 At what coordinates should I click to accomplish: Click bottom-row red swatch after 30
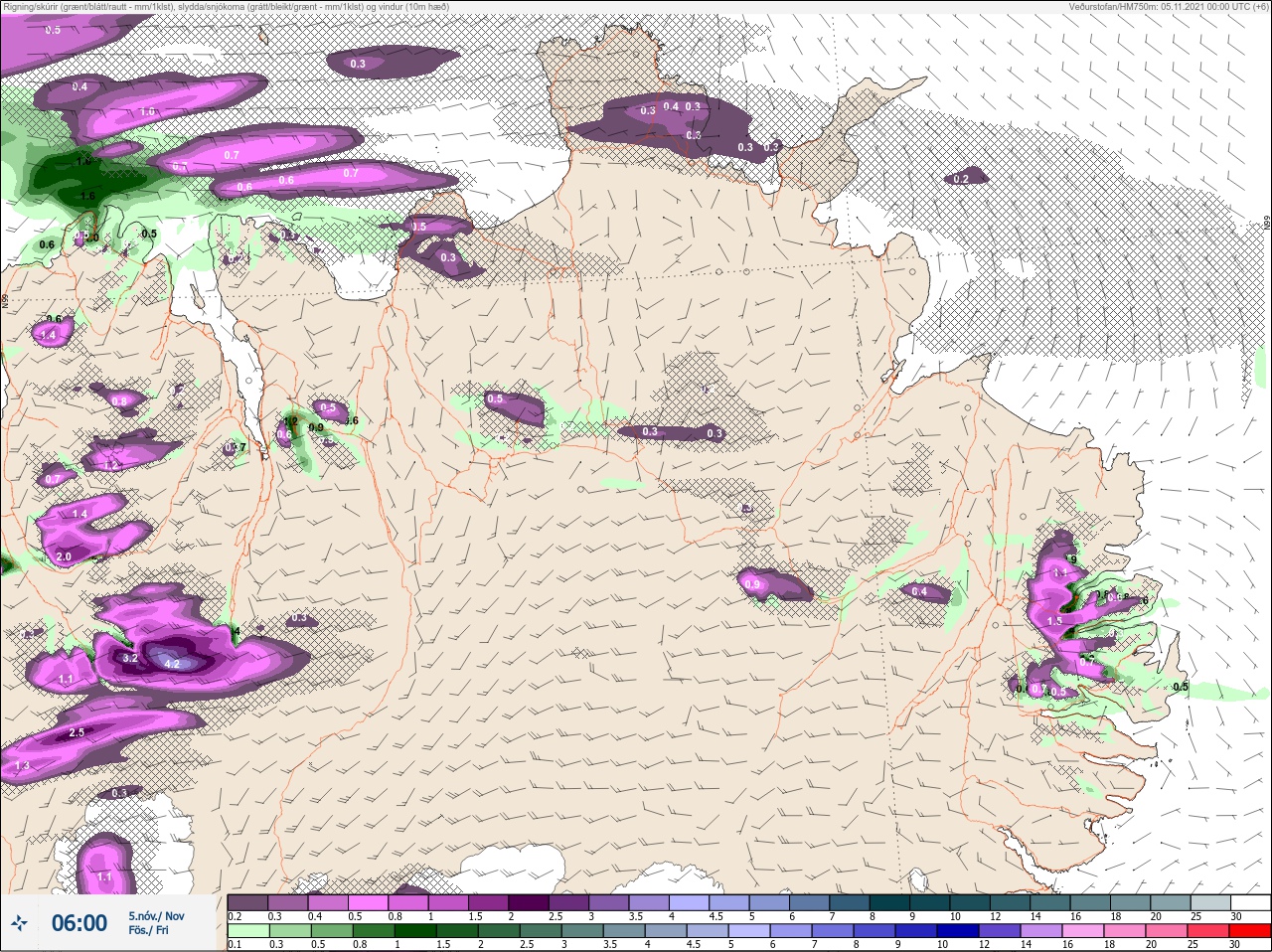[x=1249, y=931]
